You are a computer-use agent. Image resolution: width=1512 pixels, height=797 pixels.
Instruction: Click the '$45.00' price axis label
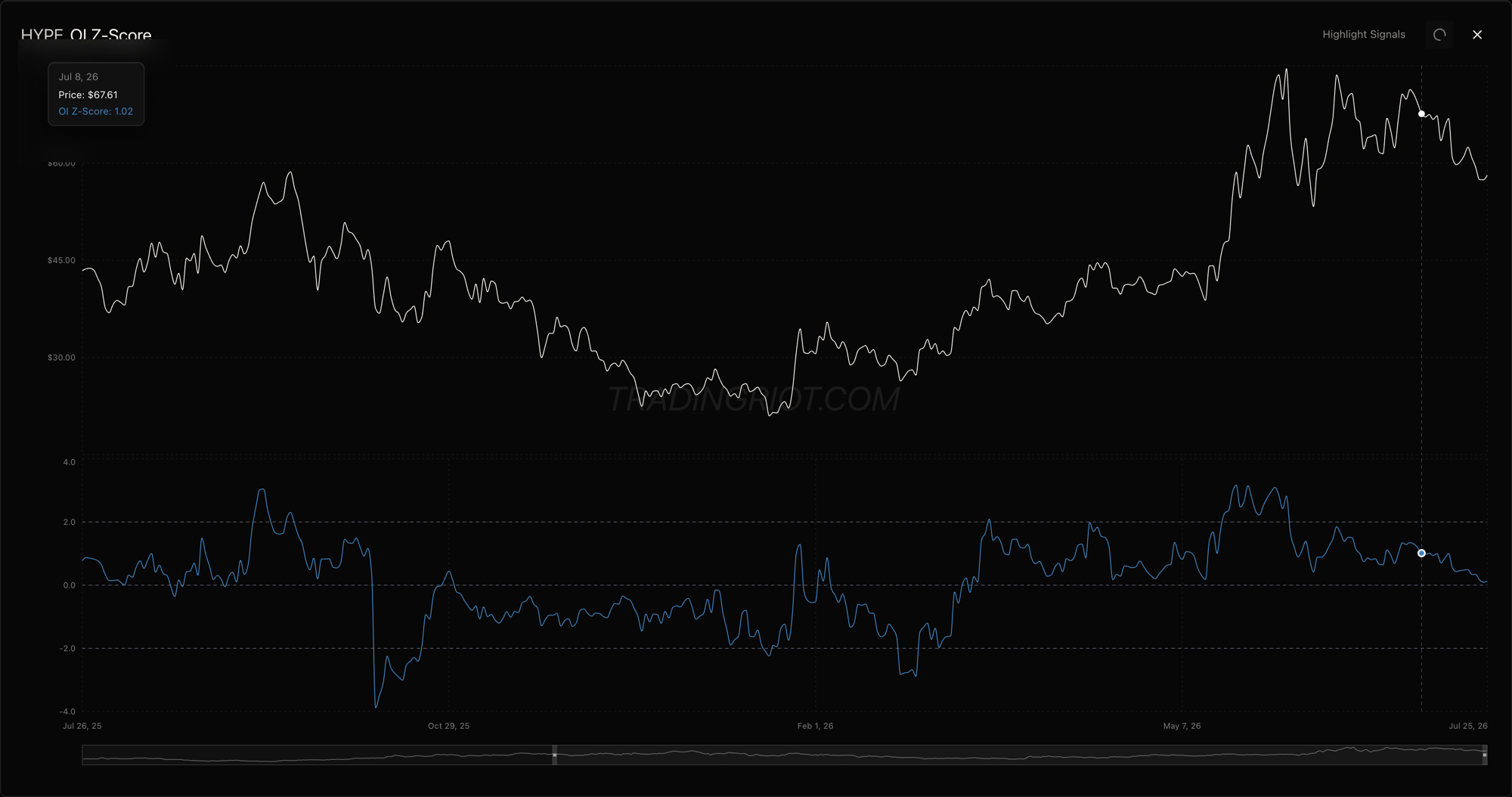click(x=61, y=260)
